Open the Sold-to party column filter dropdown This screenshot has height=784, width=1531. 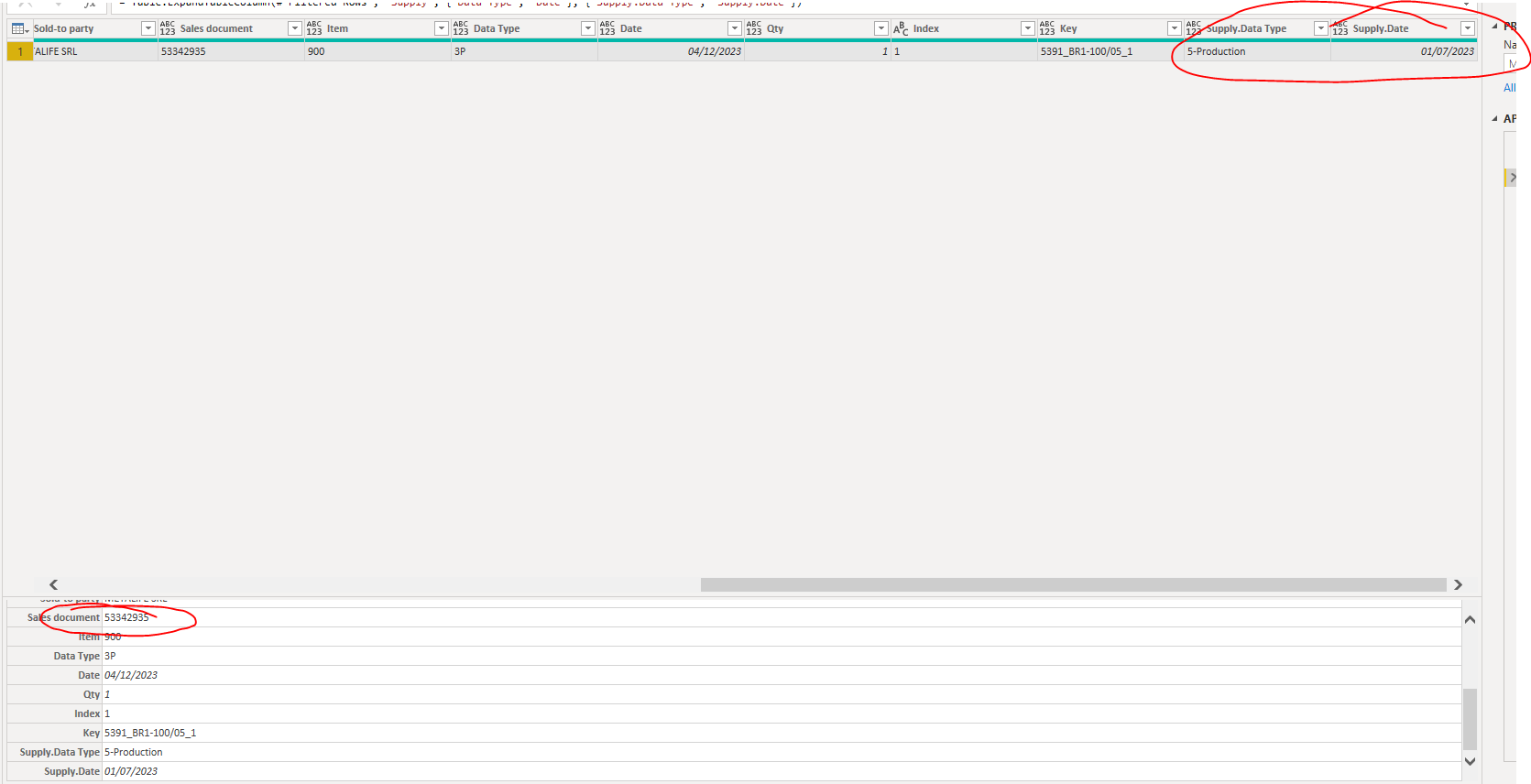(148, 28)
